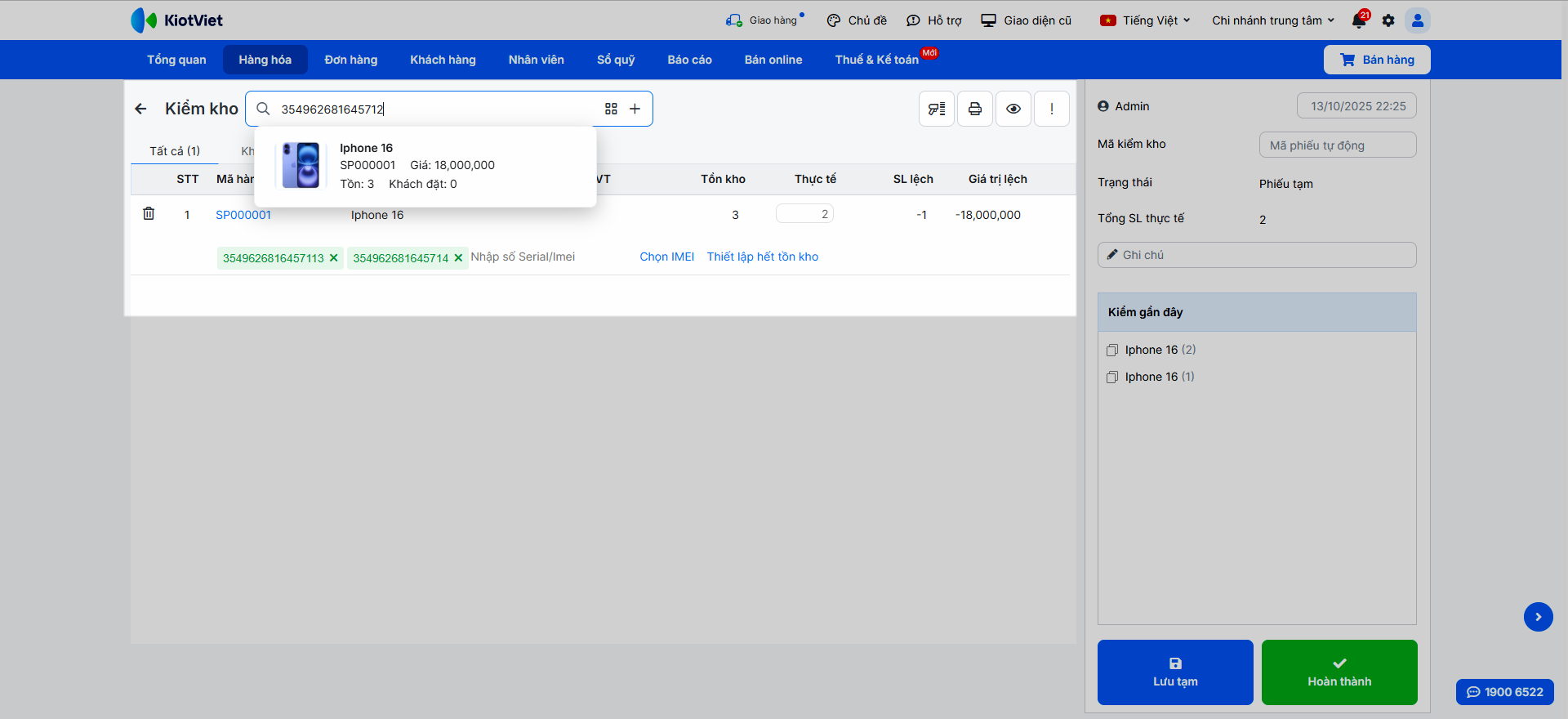Expand the side panel chevron button
This screenshot has height=719, width=1568.
click(x=1539, y=617)
